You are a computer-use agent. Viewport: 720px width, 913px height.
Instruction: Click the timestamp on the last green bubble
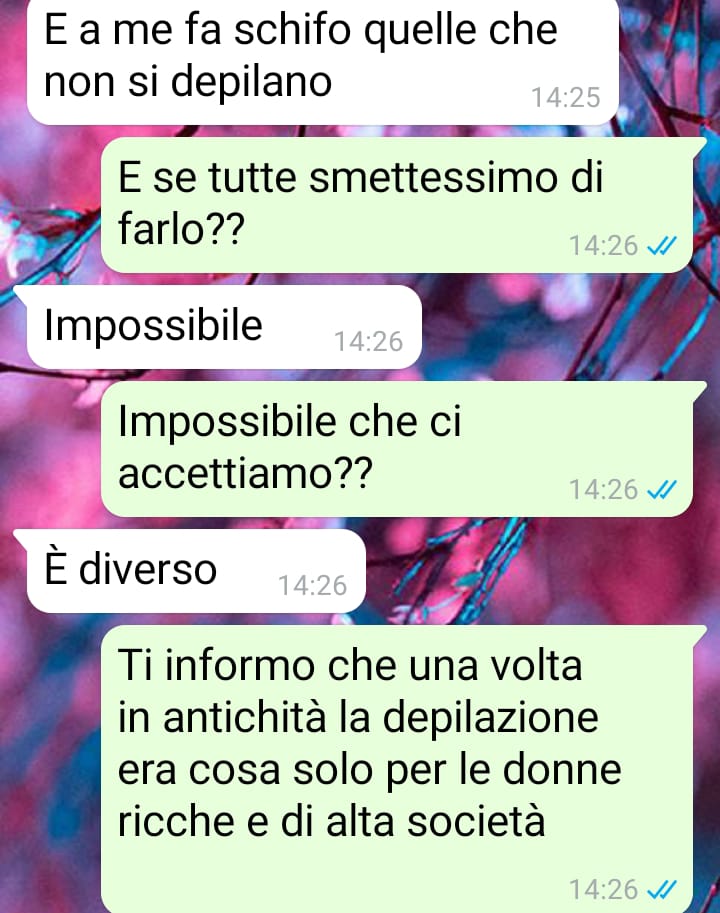604,890
